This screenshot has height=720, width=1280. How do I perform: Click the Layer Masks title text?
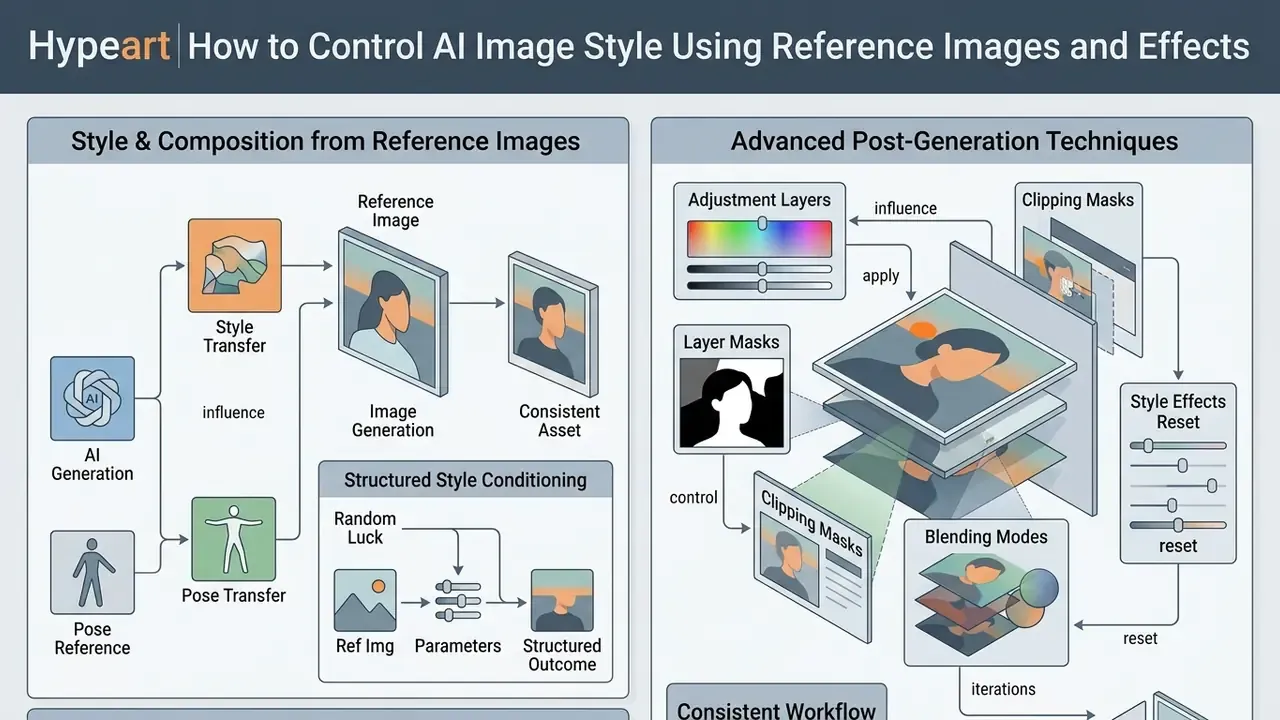tap(731, 342)
